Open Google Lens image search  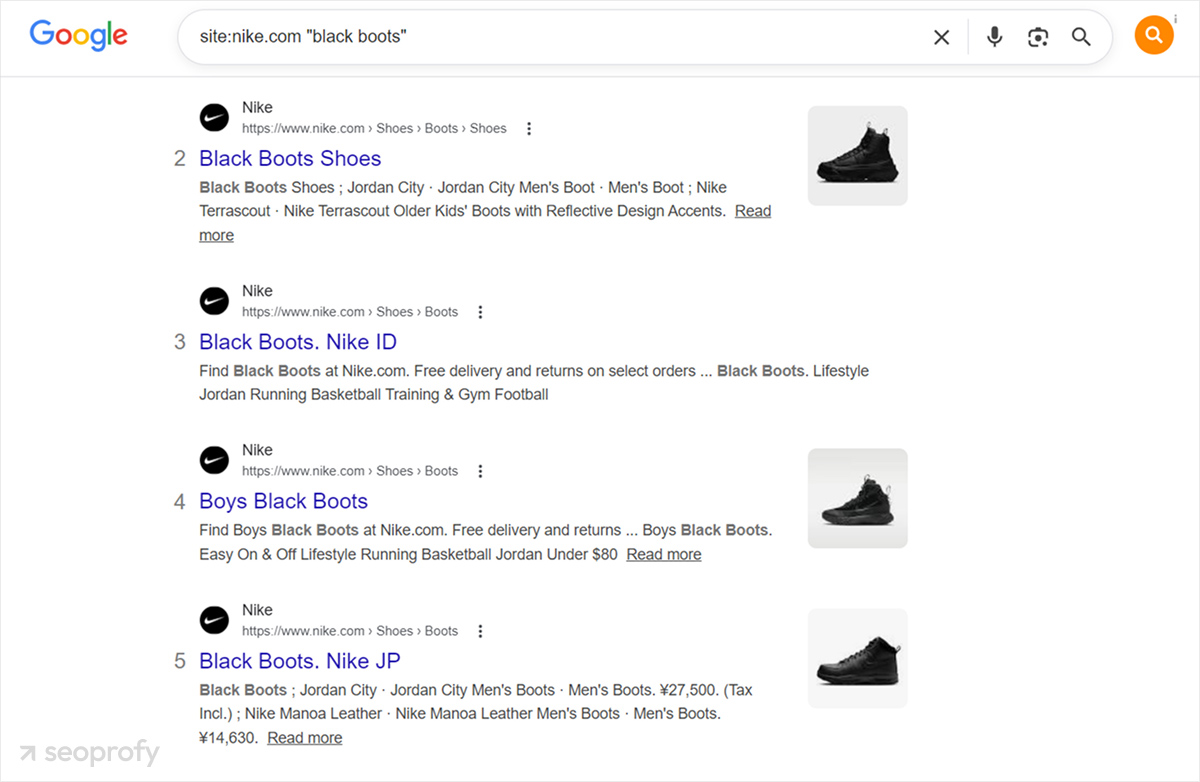coord(1037,36)
